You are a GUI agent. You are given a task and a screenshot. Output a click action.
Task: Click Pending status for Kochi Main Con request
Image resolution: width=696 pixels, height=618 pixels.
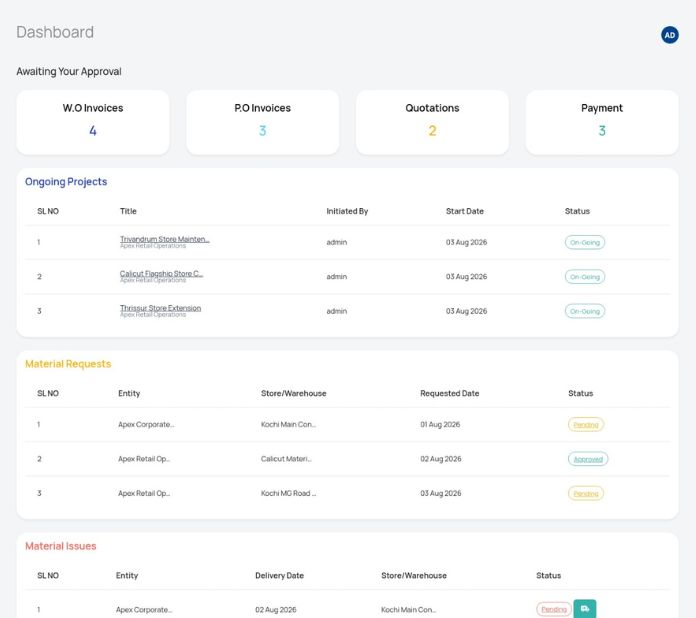click(585, 424)
